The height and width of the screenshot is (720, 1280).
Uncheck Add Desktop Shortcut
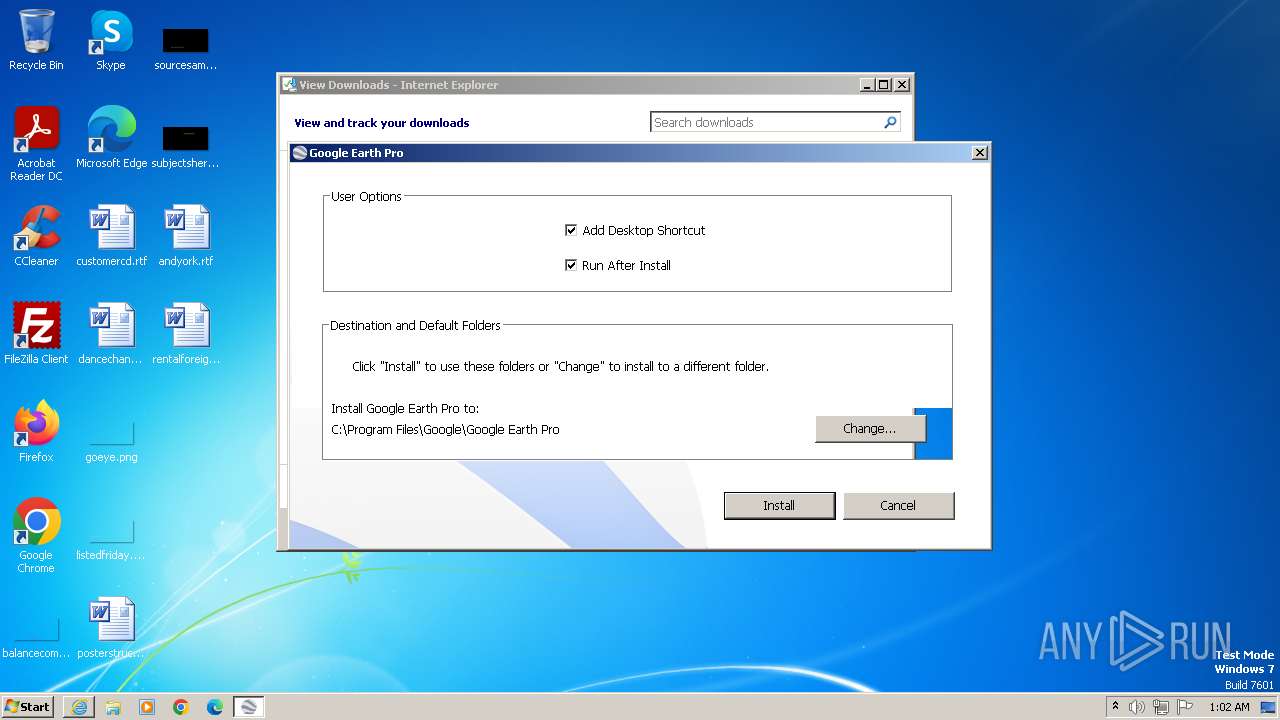point(571,230)
